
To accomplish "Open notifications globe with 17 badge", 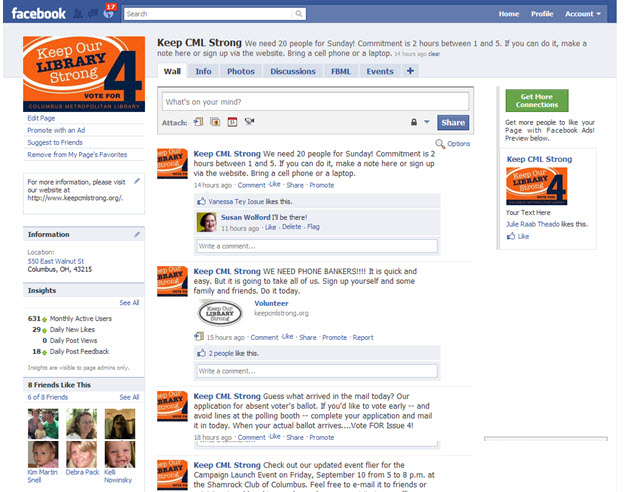I will tap(109, 13).
